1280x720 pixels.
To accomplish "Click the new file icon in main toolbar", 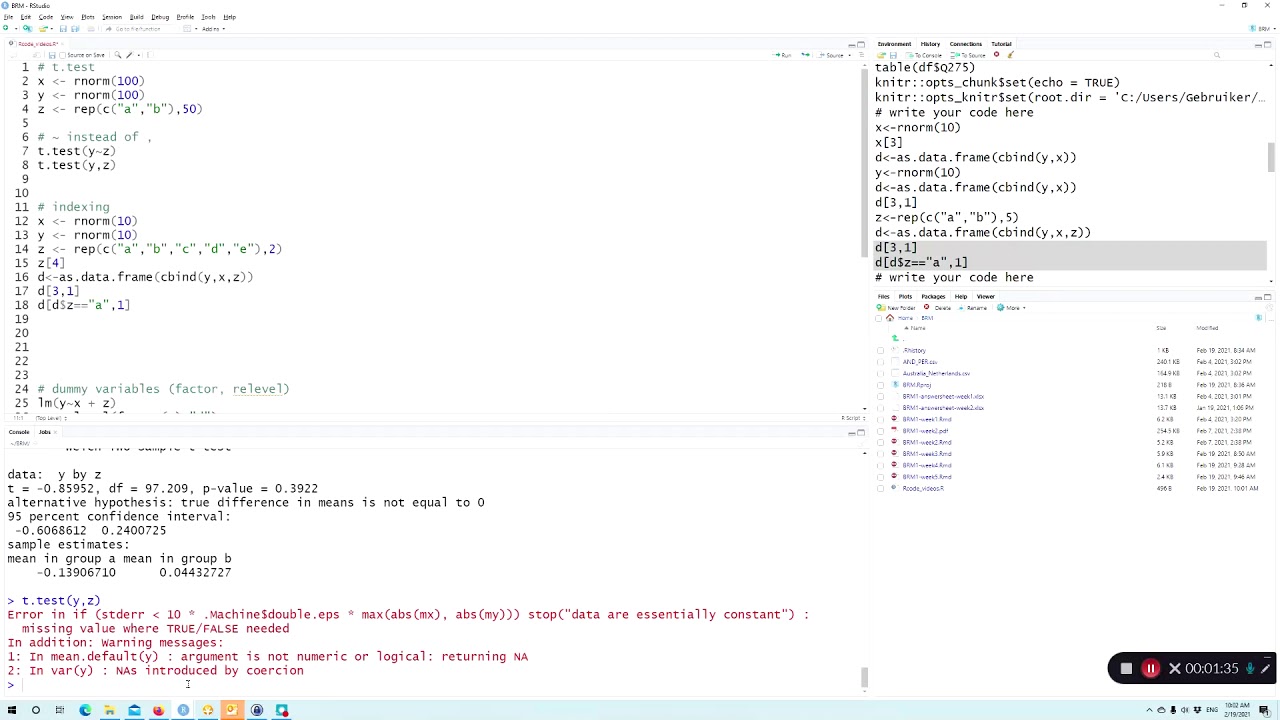I will point(6,28).
